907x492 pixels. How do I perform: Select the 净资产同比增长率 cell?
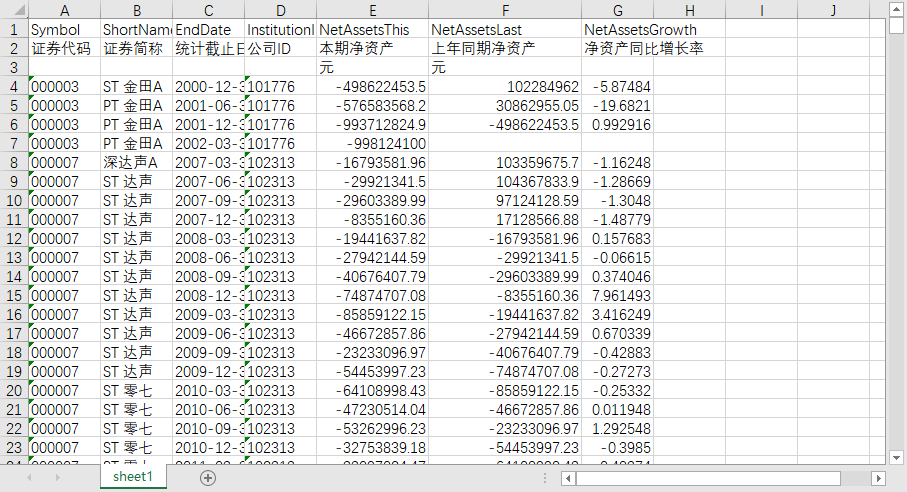click(618, 49)
